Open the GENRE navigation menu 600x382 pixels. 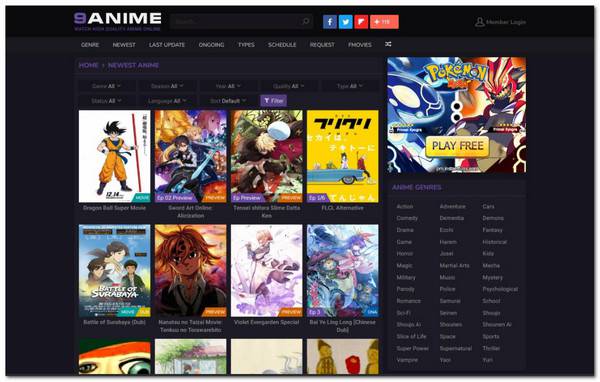(90, 45)
